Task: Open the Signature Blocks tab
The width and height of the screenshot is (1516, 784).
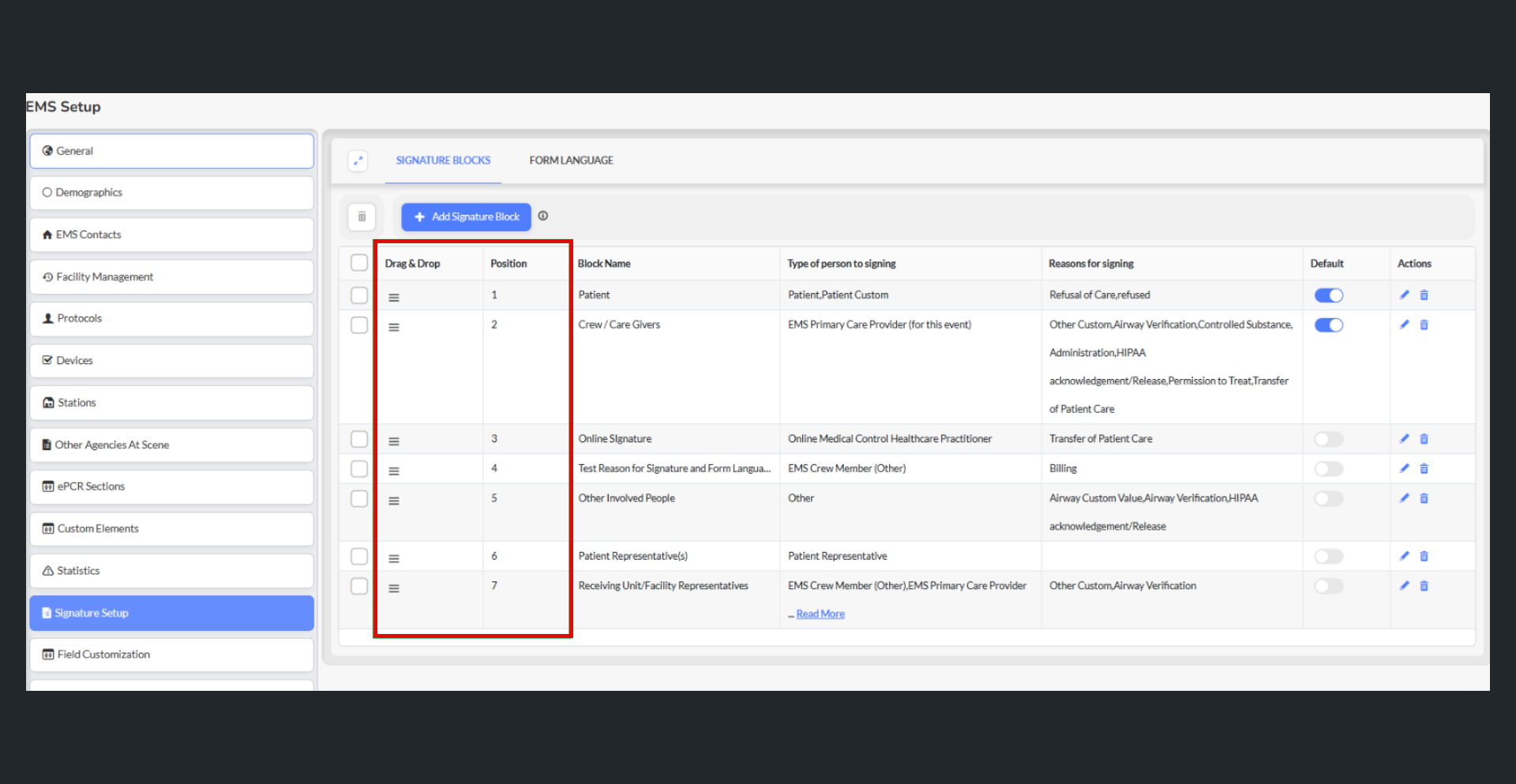Action: pos(443,160)
